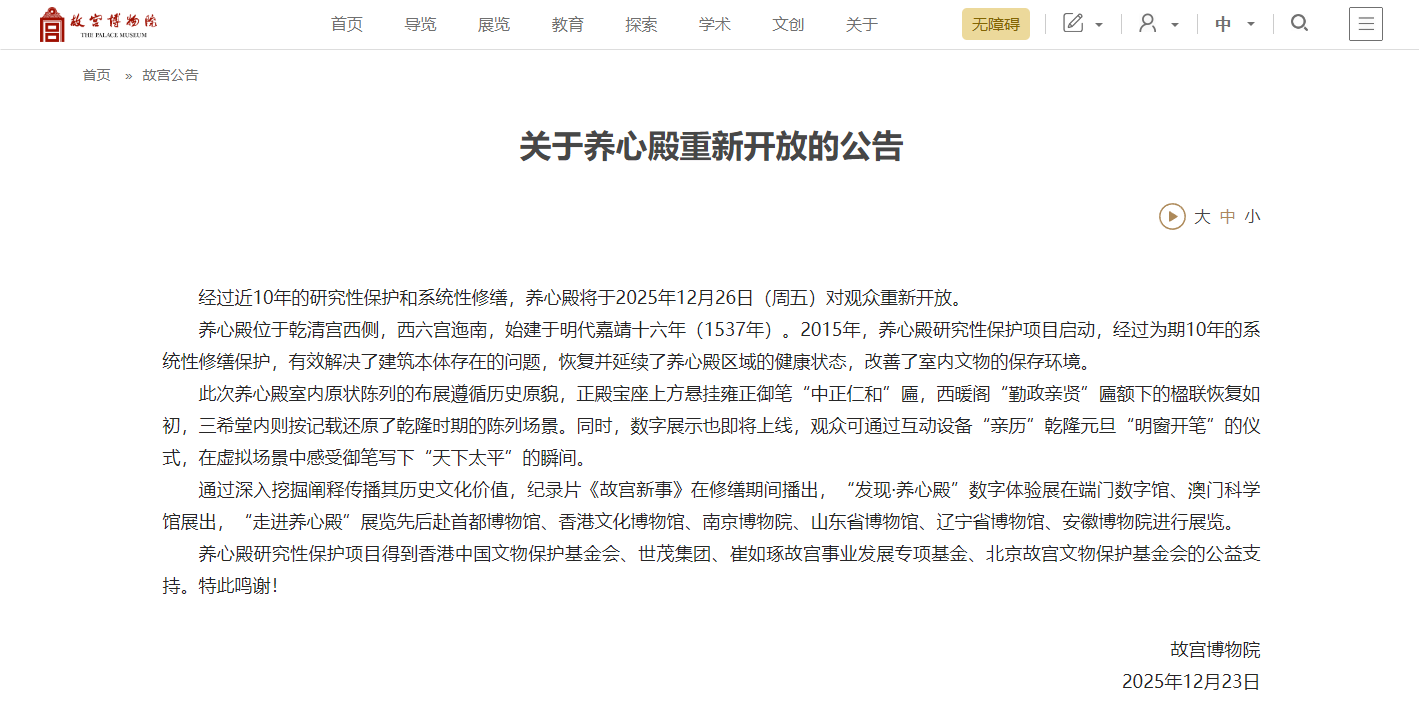The height and width of the screenshot is (706, 1419).
Task: Set font size to large (大)
Action: (1202, 217)
